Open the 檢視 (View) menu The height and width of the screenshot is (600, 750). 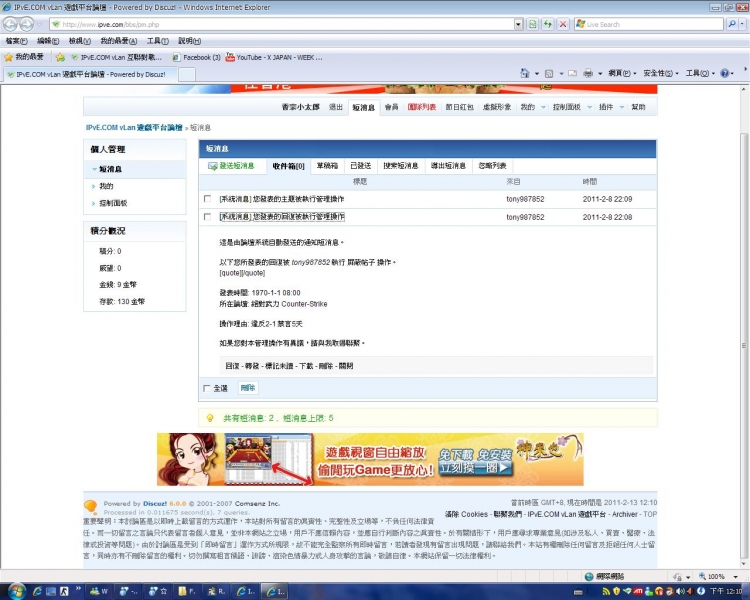pyautogui.click(x=79, y=41)
